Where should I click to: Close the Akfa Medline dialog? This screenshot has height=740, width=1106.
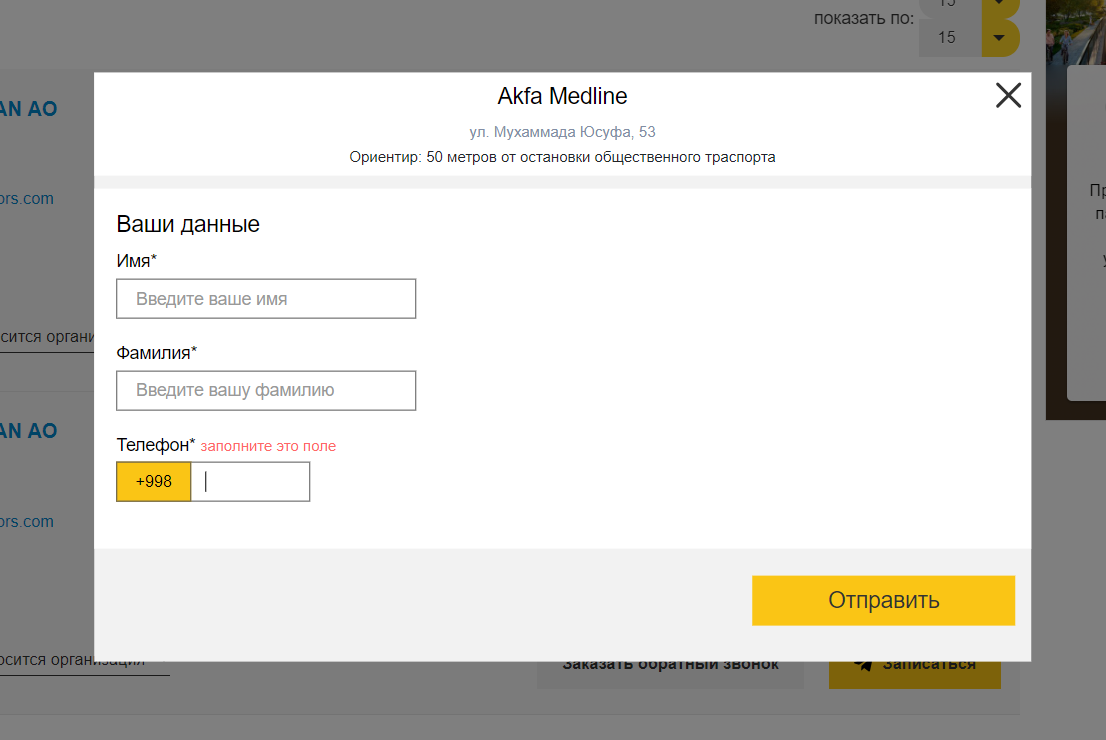1008,95
